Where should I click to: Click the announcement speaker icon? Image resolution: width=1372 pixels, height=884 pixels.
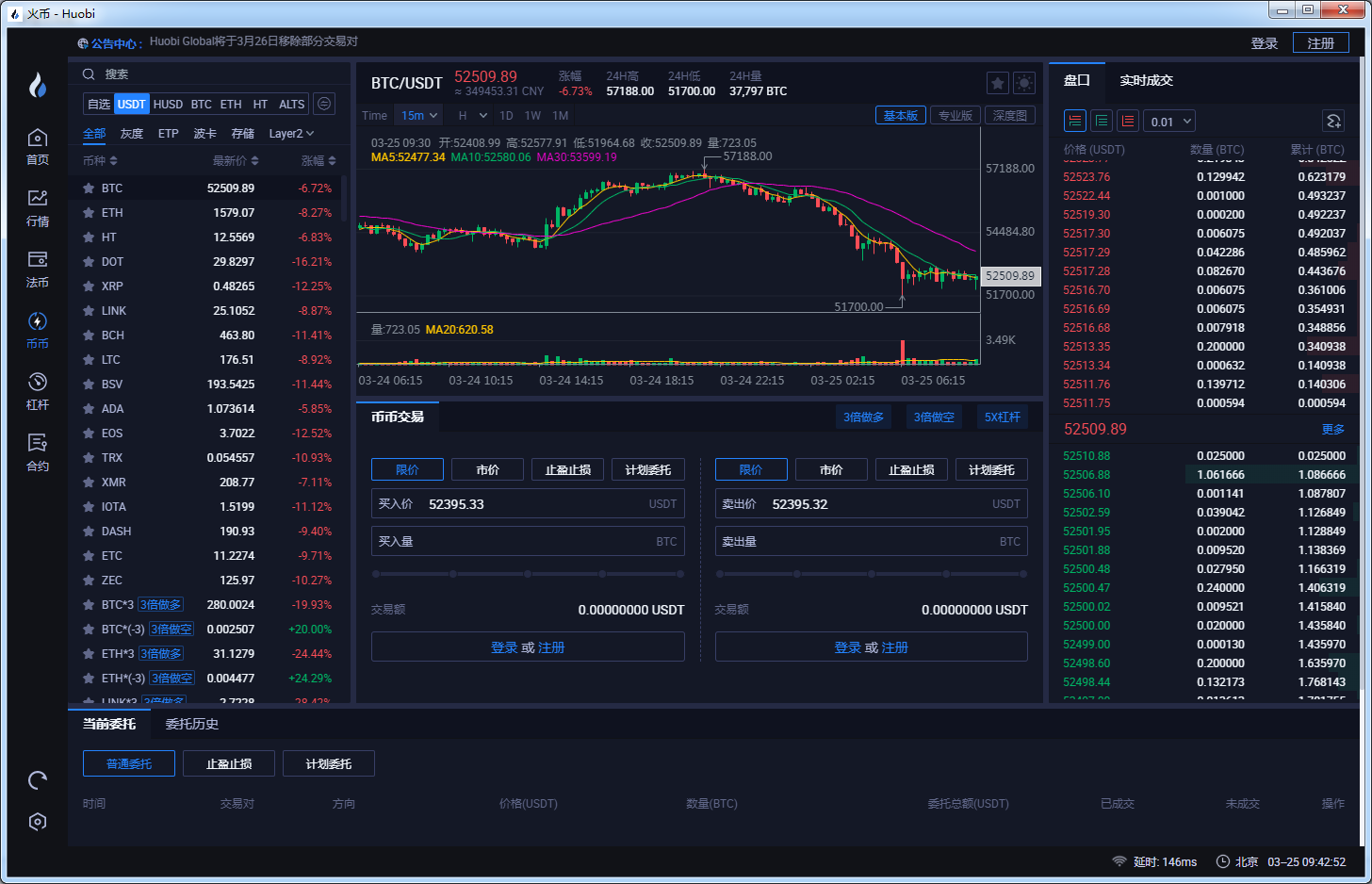coord(83,43)
